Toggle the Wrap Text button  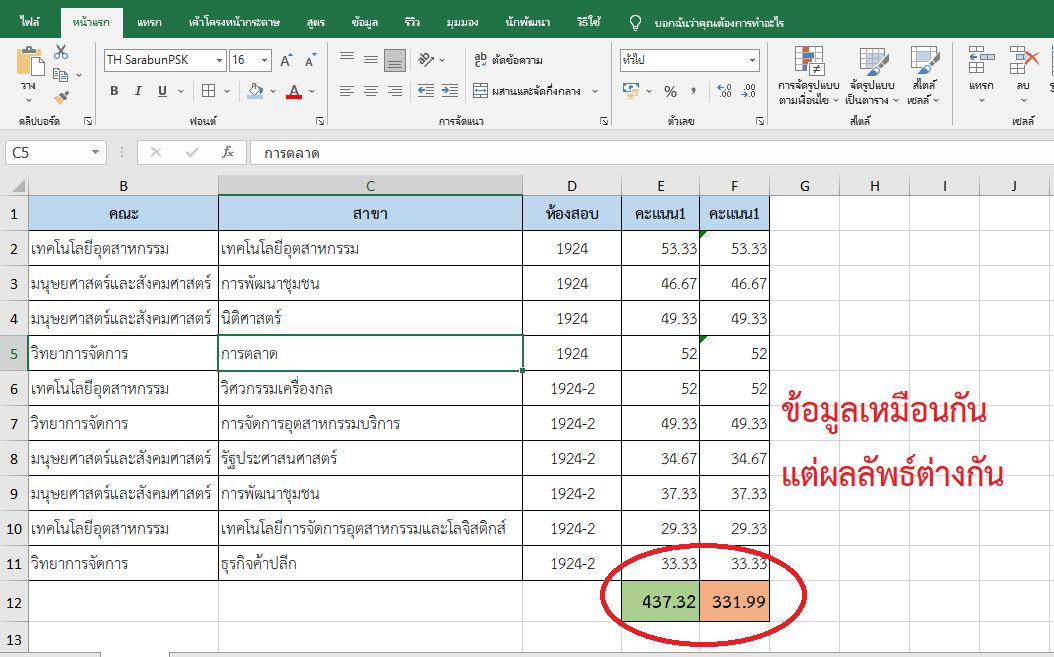tap(508, 60)
